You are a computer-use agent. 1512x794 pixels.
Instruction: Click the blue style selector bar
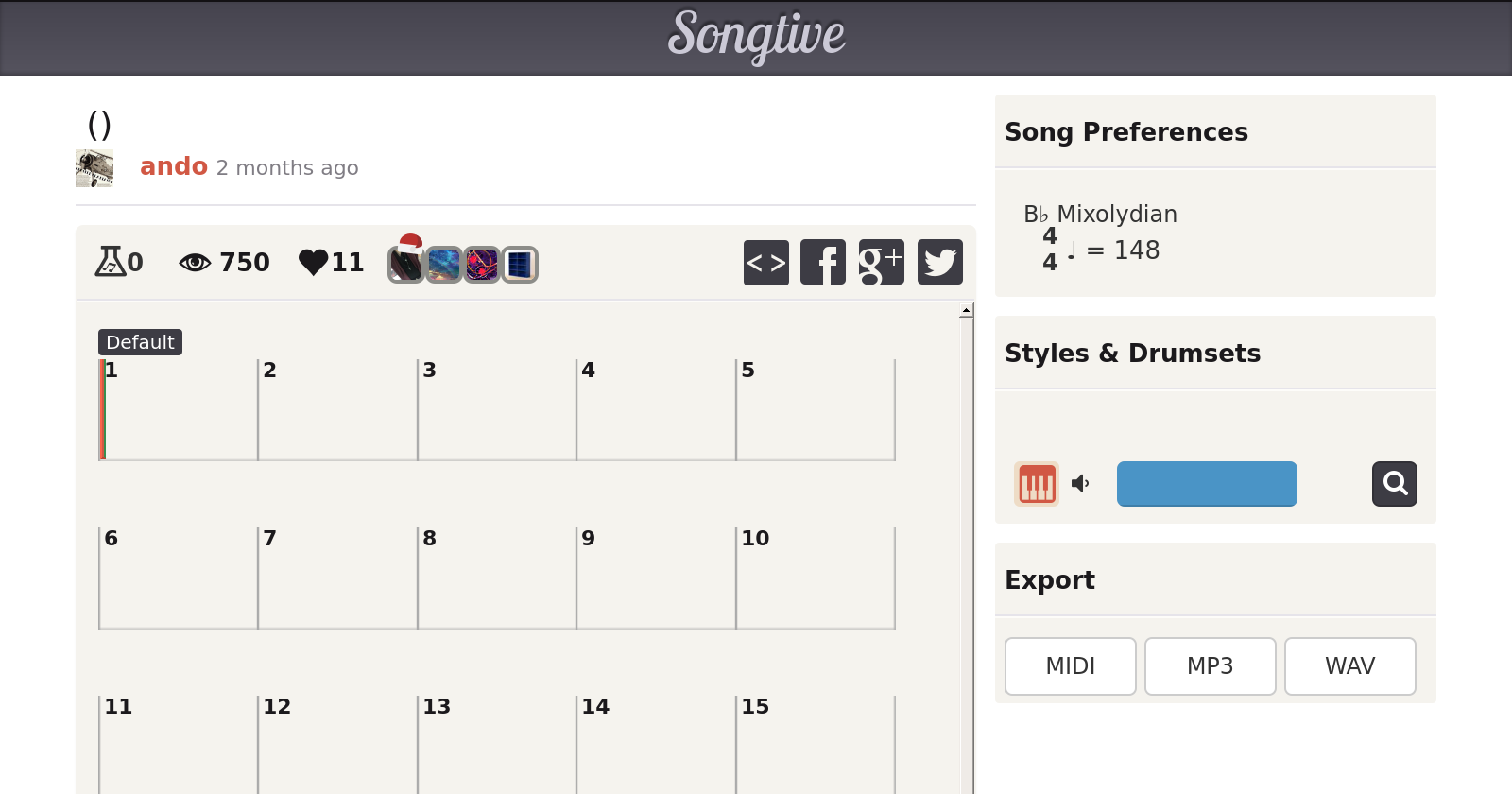(1207, 484)
